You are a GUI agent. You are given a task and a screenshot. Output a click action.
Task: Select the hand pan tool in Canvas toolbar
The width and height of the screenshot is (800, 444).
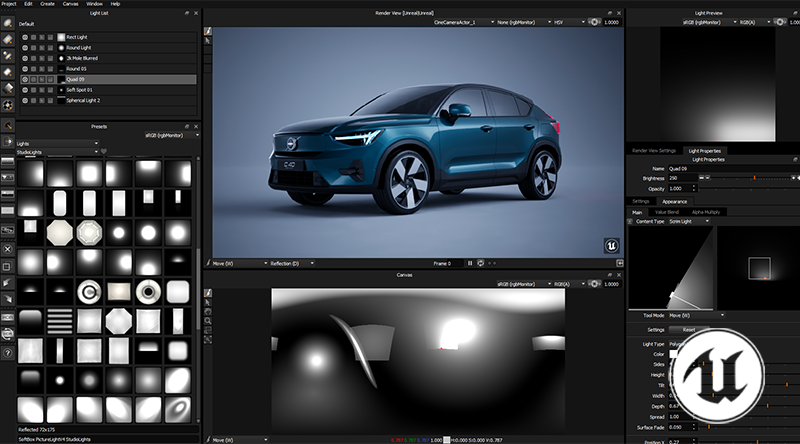(x=208, y=311)
